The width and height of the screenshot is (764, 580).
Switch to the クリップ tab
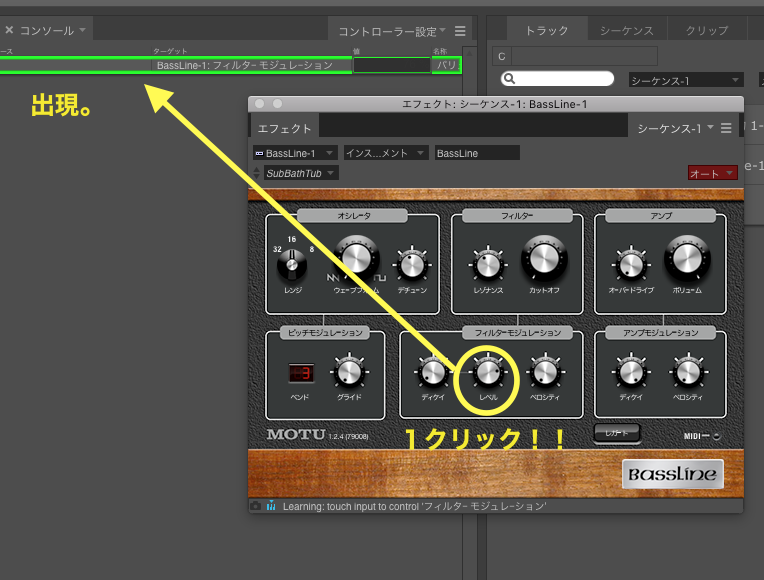pos(707,31)
